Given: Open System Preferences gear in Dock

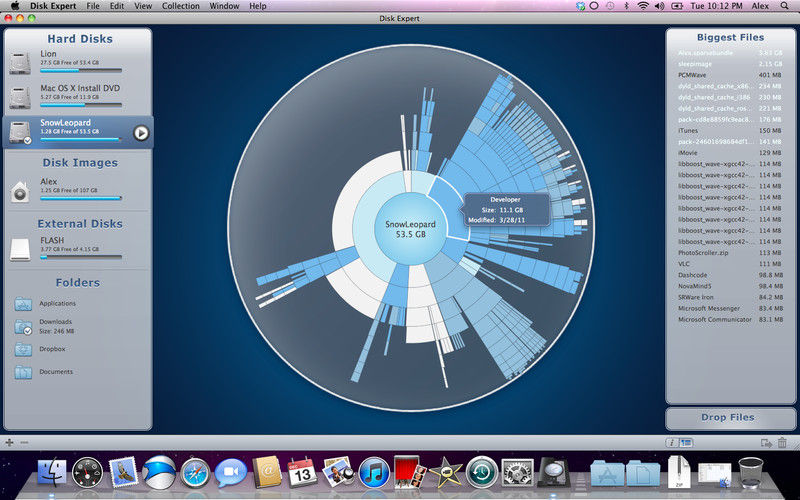Looking at the screenshot, I should point(518,472).
